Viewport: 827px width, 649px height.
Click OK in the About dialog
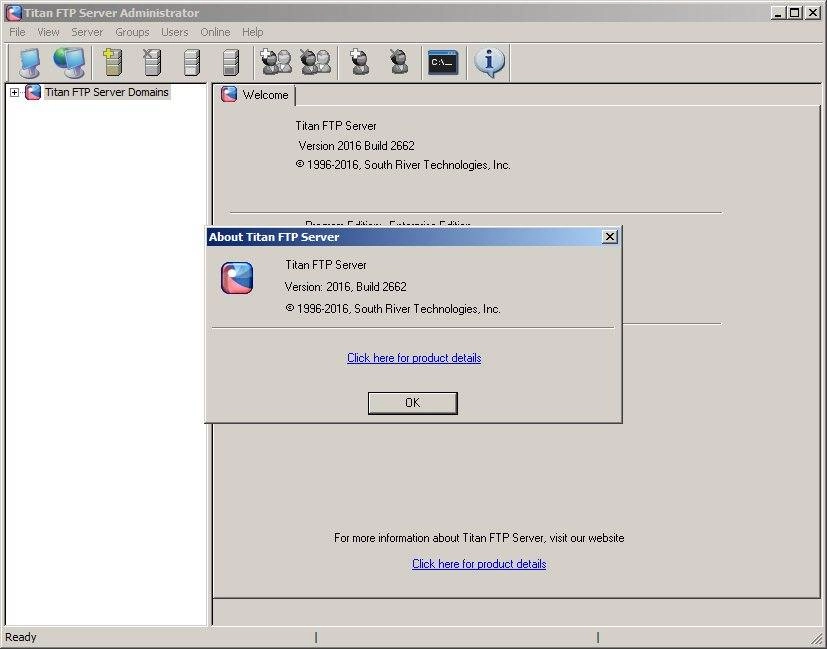coord(412,403)
